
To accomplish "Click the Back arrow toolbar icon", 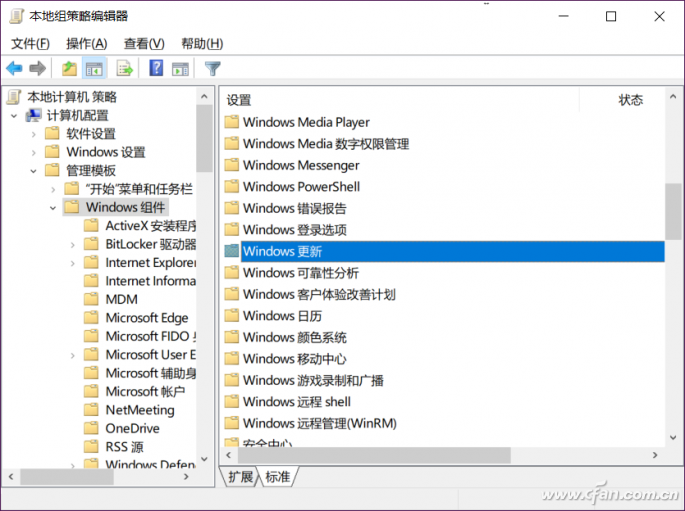I will [x=14, y=68].
